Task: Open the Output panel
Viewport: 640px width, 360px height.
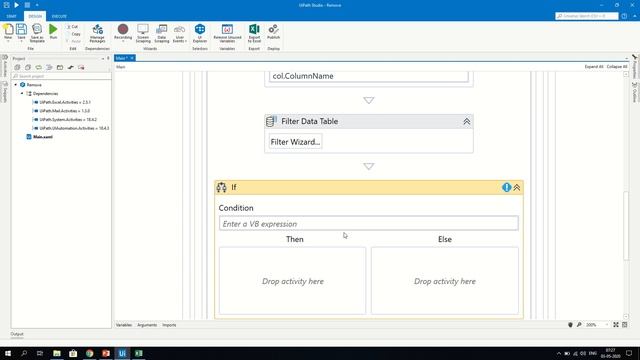Action: point(17,334)
